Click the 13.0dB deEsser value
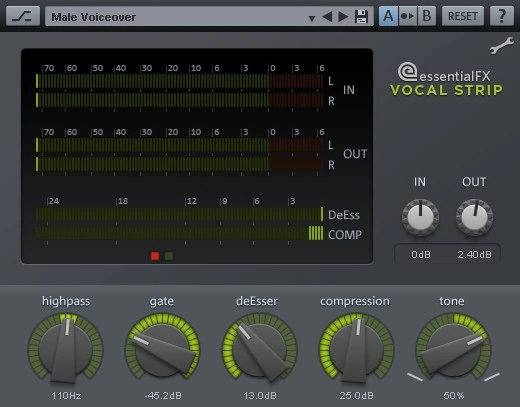 [260, 396]
